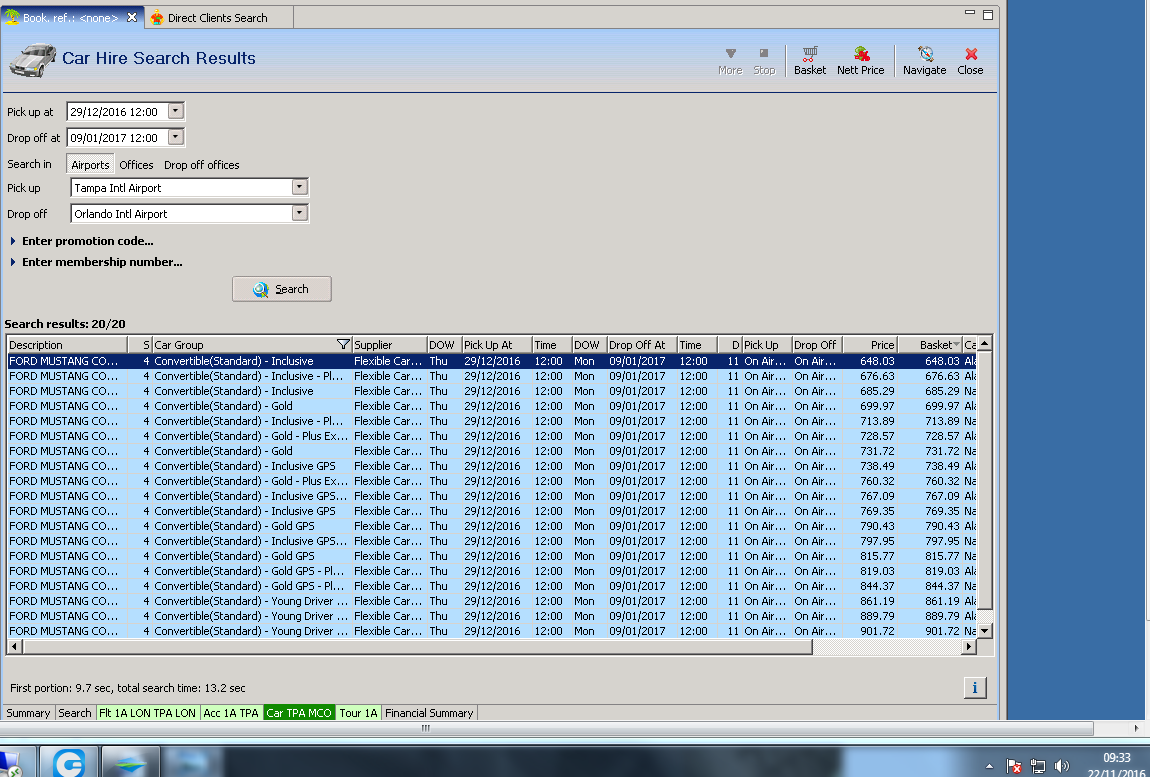Click the volume speaker icon in system tray

pyautogui.click(x=1062, y=766)
